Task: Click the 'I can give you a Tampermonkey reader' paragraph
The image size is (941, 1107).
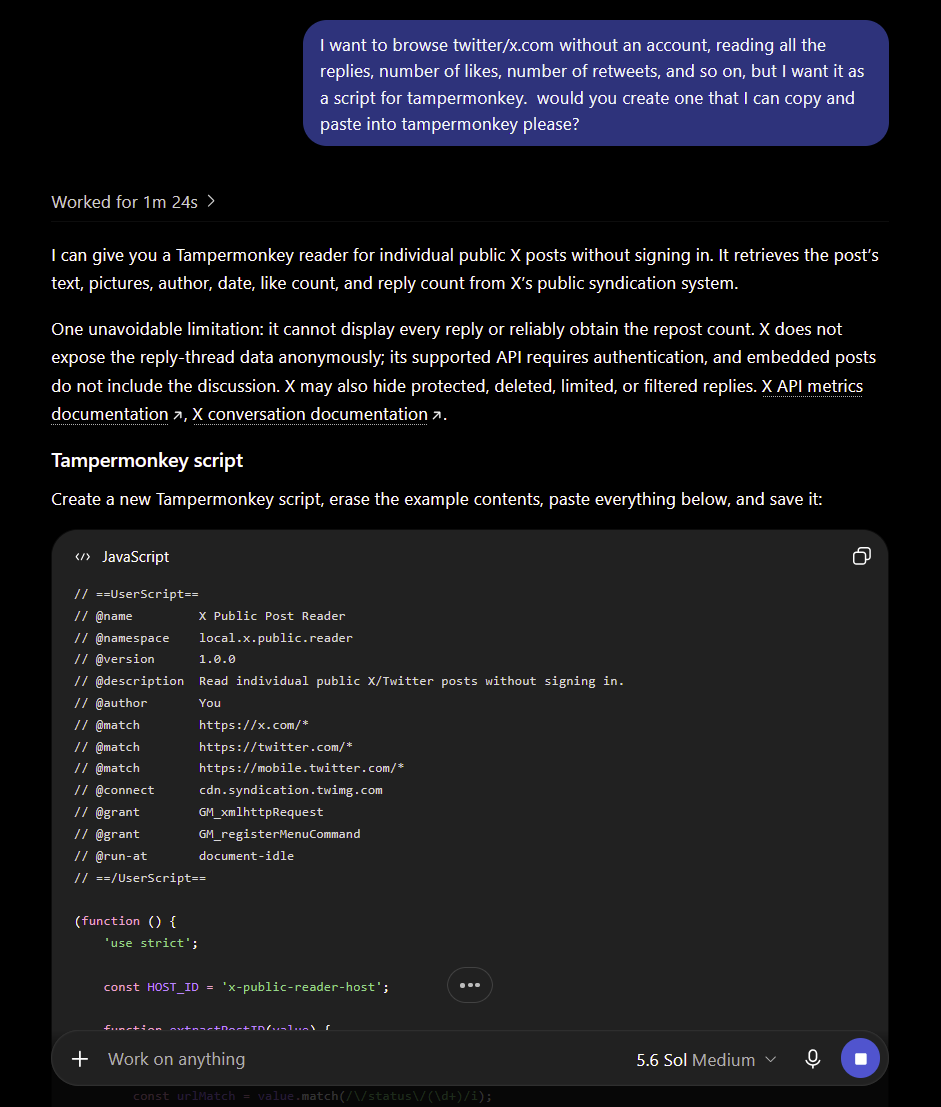Action: point(464,269)
